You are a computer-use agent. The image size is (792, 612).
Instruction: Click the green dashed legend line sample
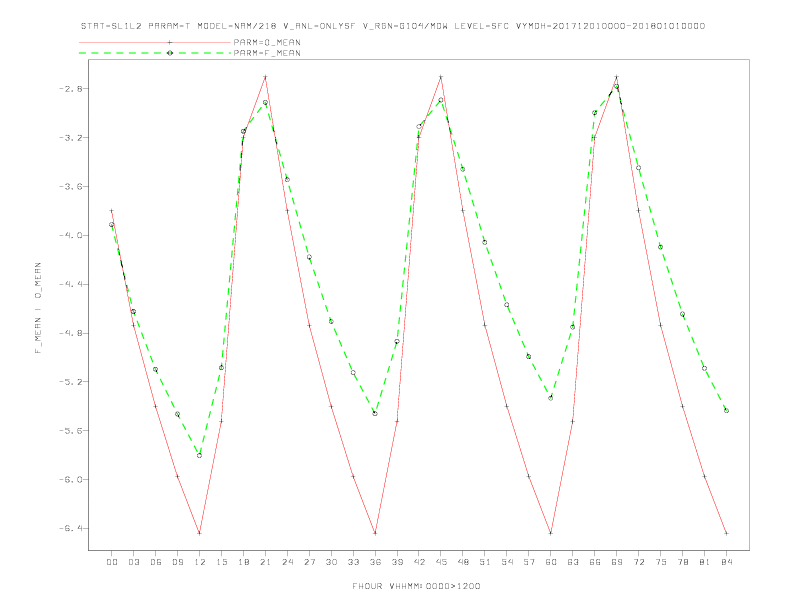tap(155, 53)
